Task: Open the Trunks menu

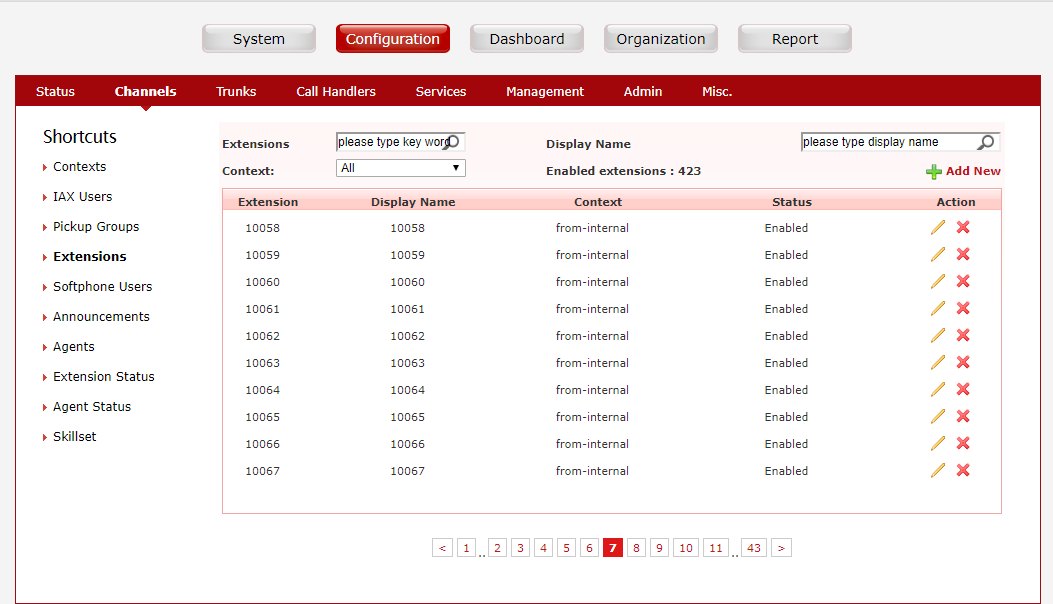Action: (236, 91)
